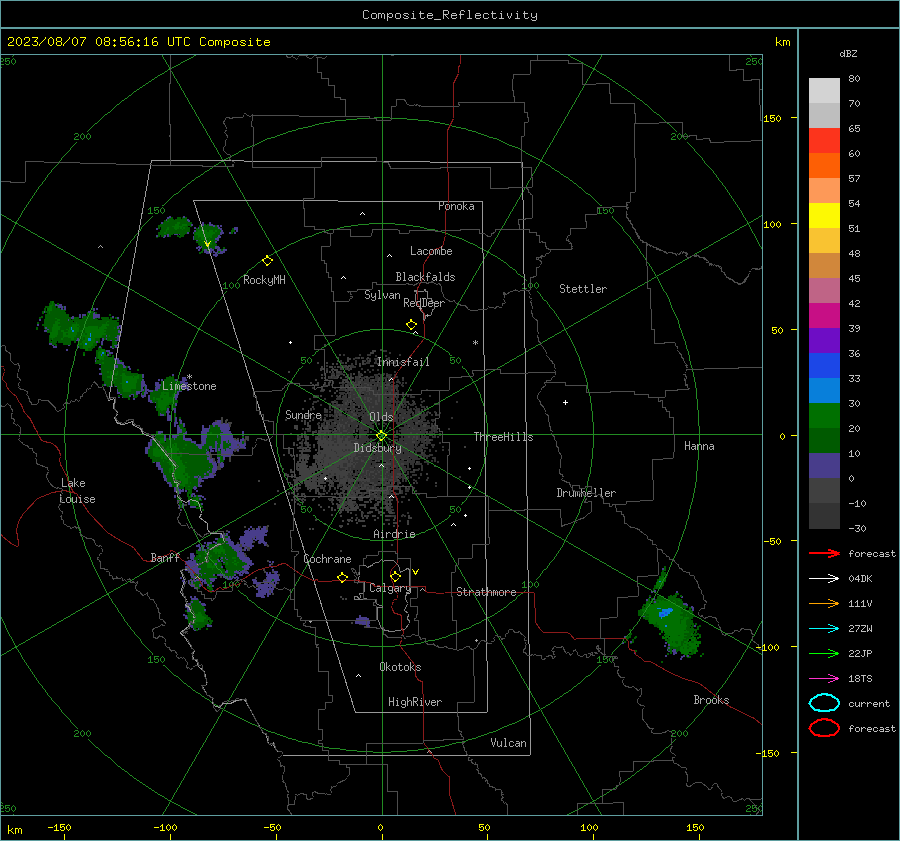Click the Okotoks label
900x841 pixels.
pyautogui.click(x=400, y=667)
